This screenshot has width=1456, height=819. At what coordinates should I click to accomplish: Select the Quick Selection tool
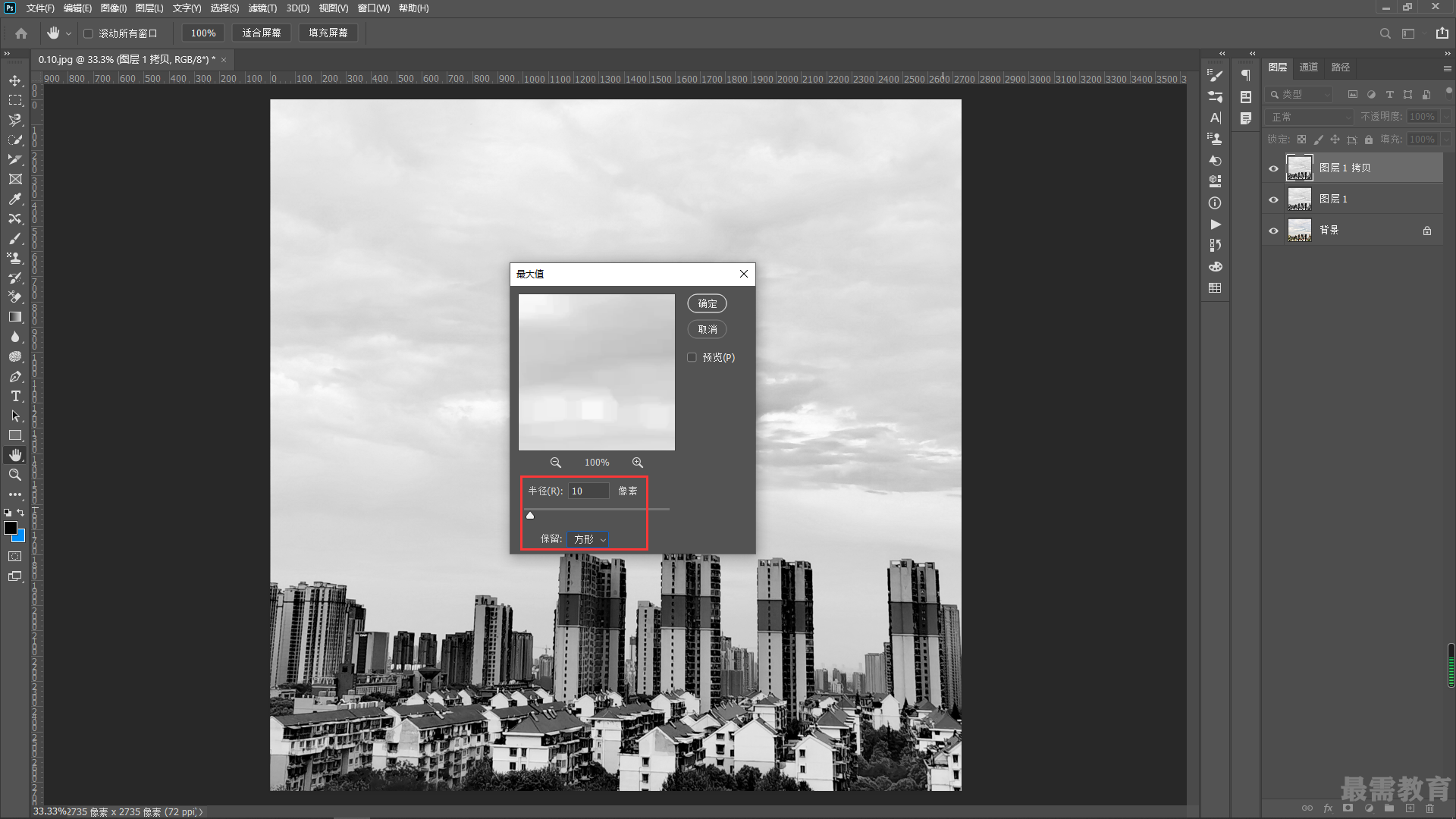coord(15,140)
